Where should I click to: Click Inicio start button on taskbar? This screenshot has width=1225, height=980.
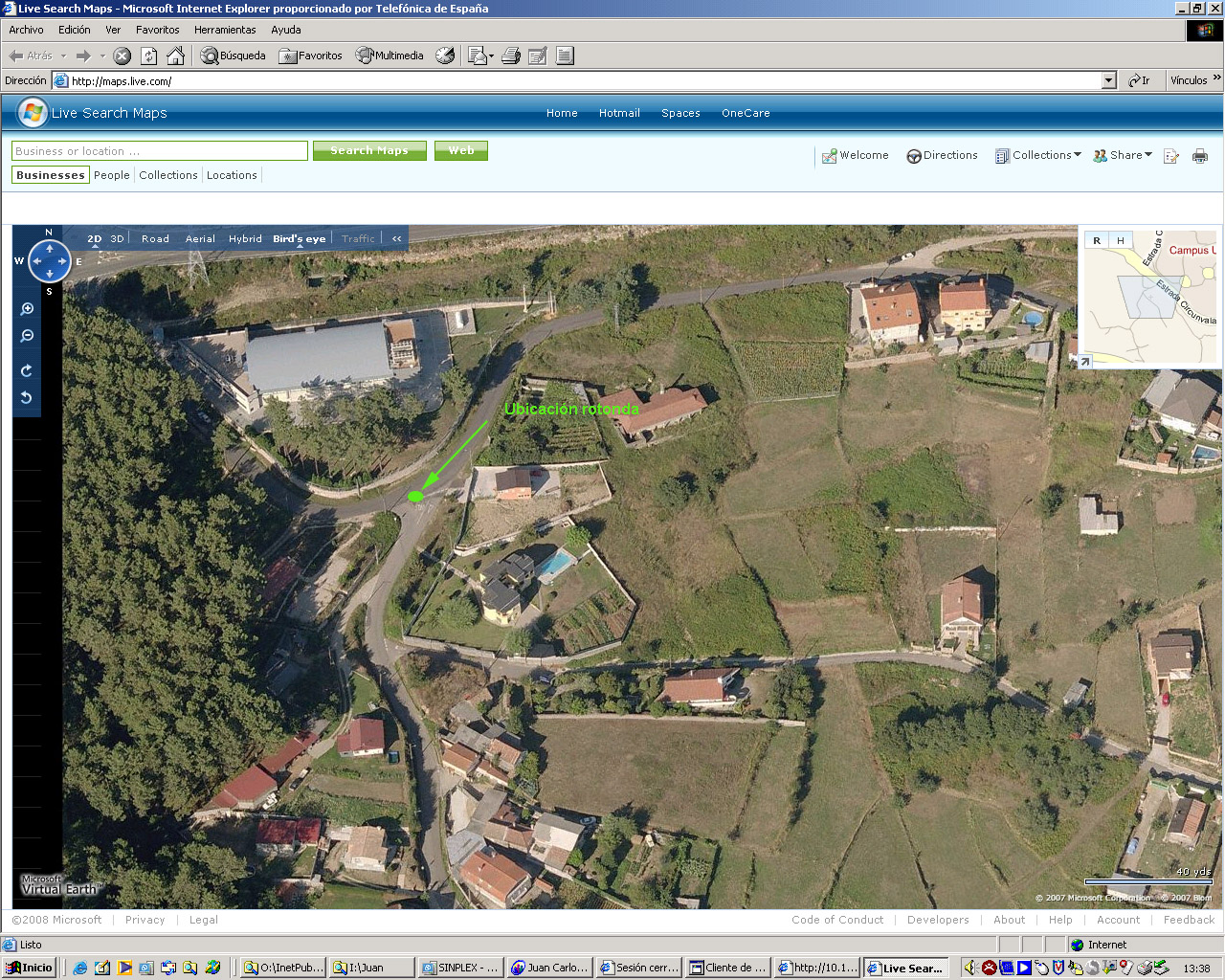pyautogui.click(x=29, y=968)
